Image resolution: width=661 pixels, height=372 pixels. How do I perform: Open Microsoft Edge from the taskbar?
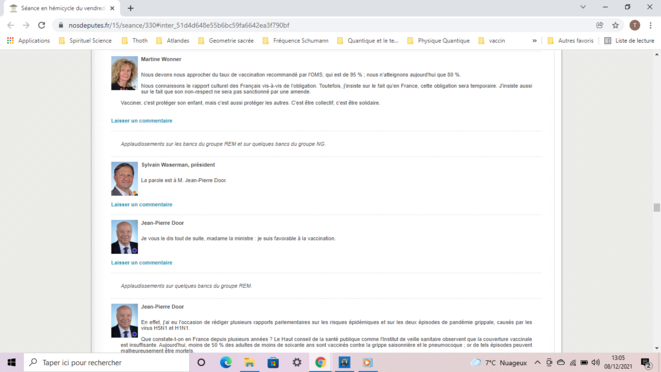point(226,362)
